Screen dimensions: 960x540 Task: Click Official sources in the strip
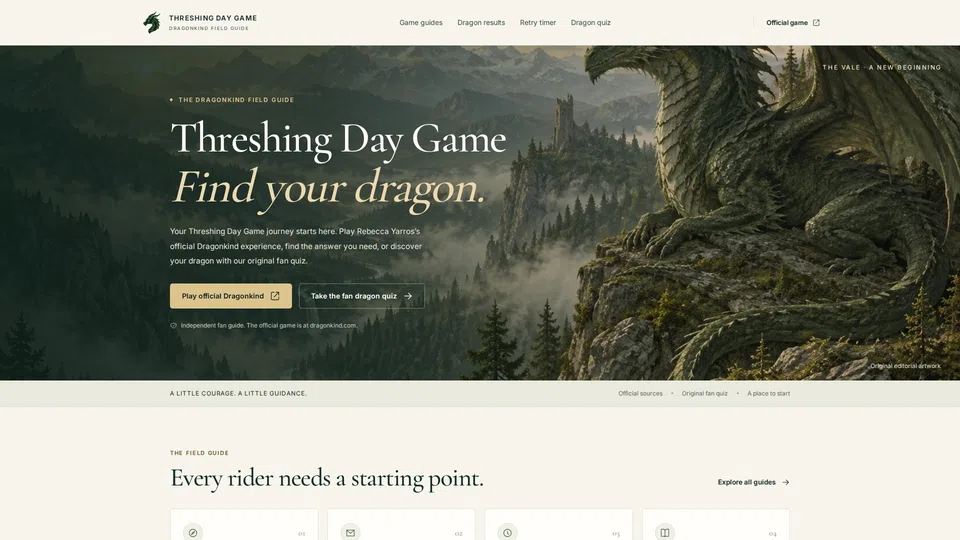pos(640,394)
